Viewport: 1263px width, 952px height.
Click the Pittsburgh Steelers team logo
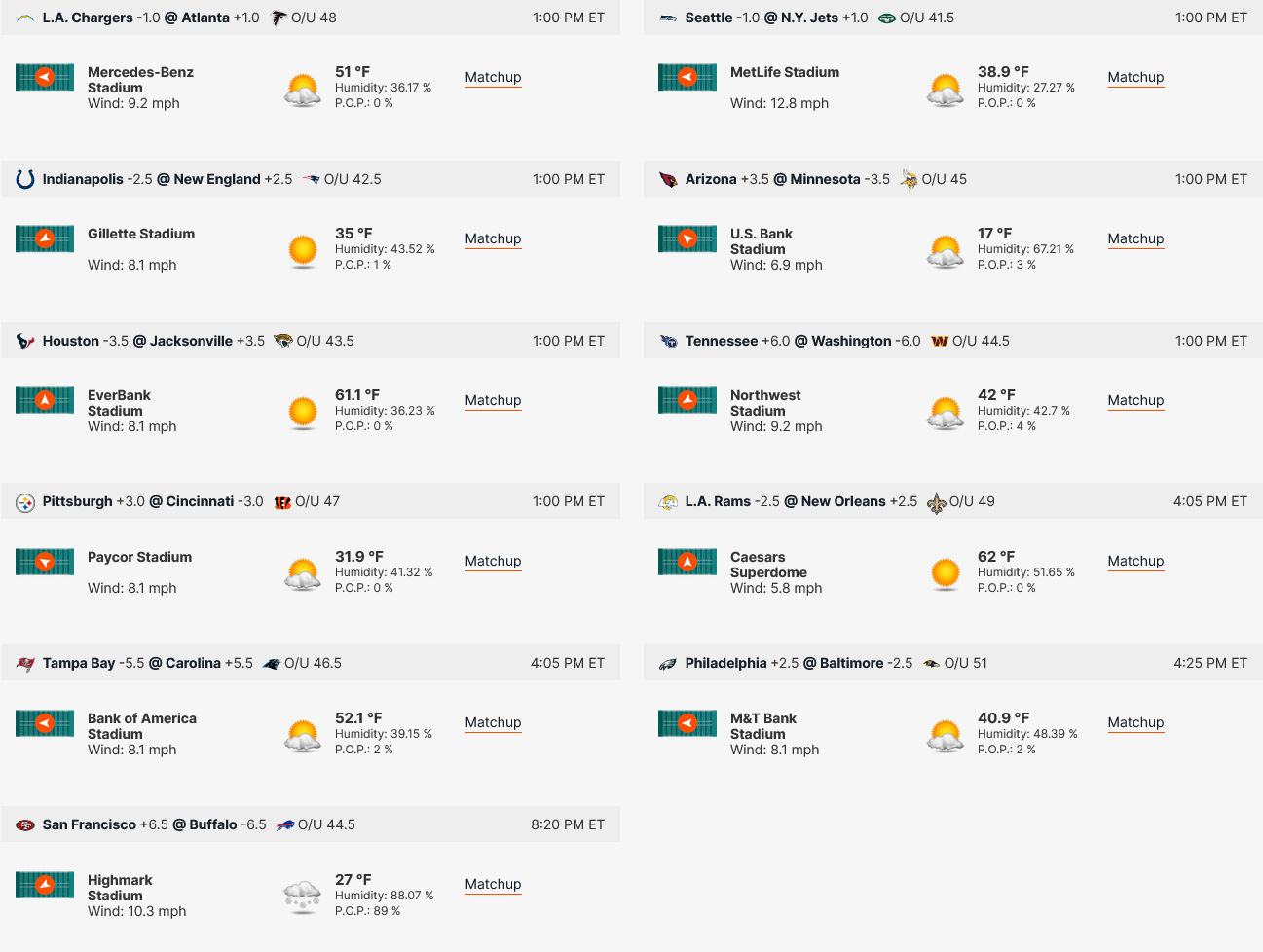[25, 502]
